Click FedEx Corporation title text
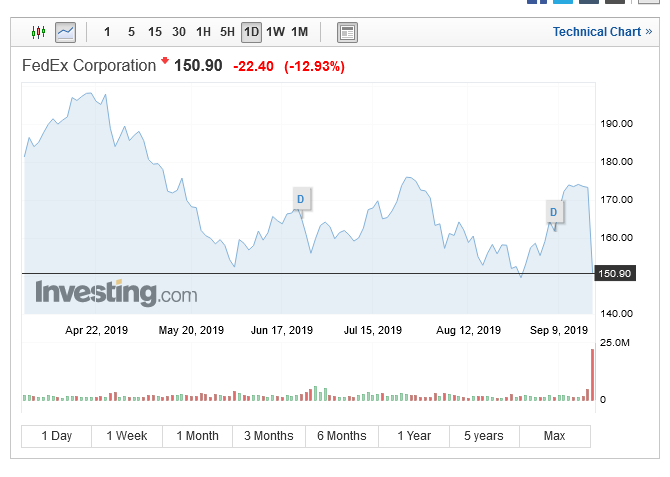This screenshot has width=670, height=477. point(89,66)
